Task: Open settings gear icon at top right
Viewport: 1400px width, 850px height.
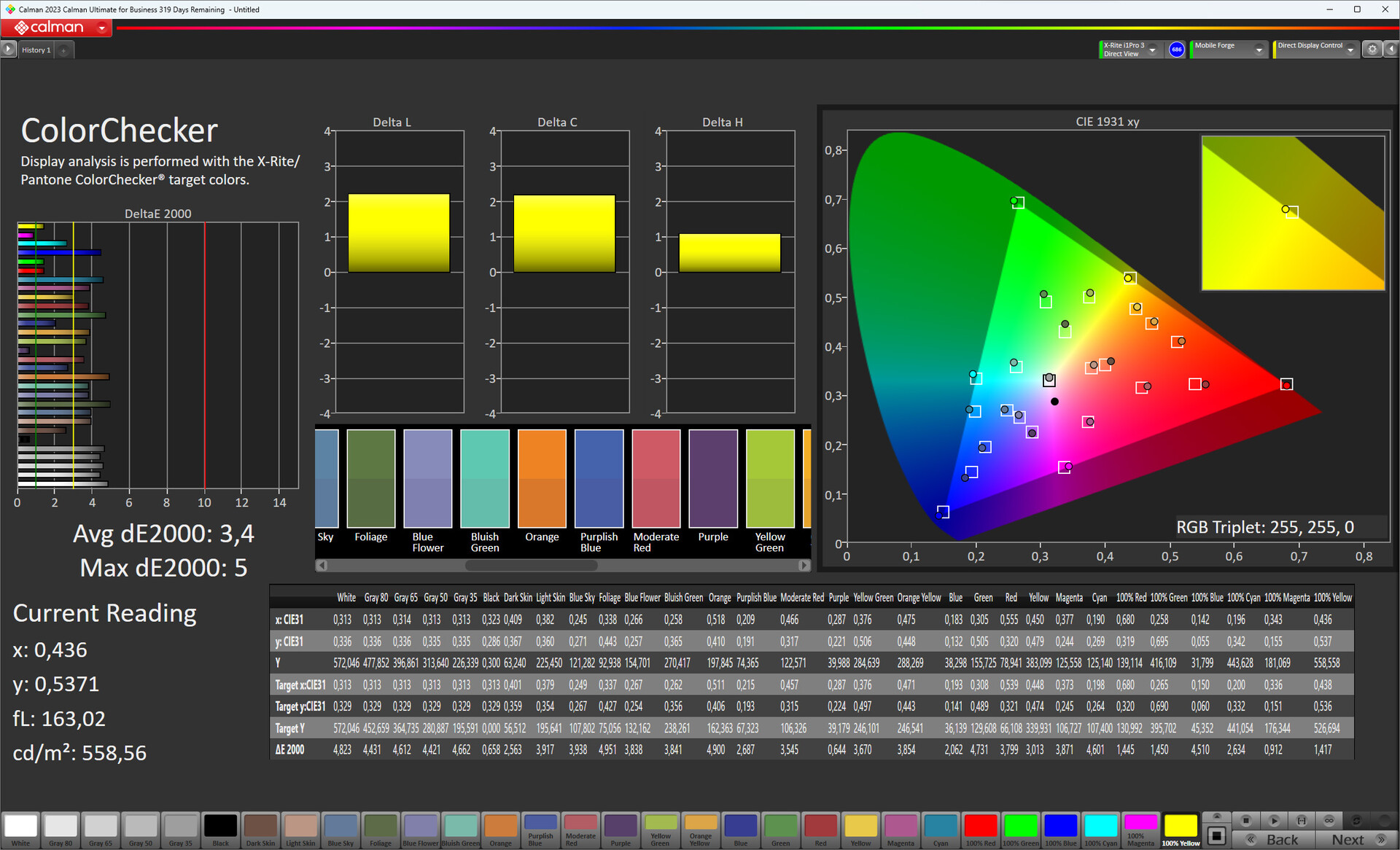Action: pyautogui.click(x=1372, y=50)
